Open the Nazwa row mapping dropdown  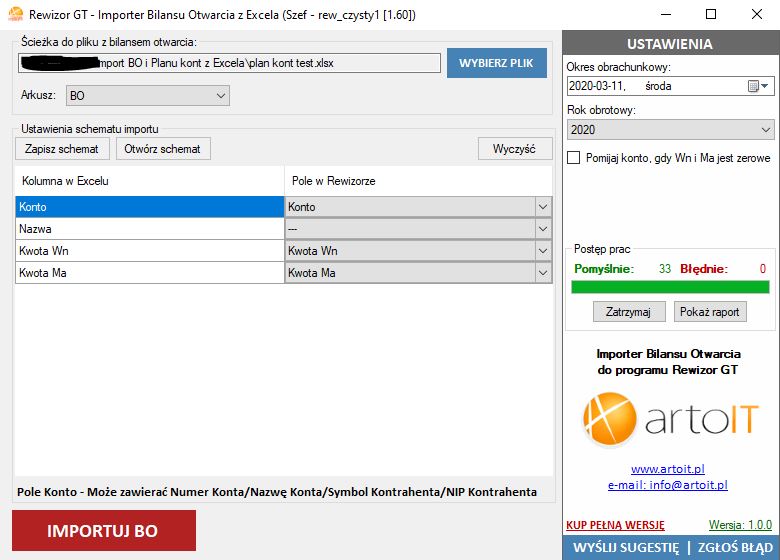[x=543, y=229]
